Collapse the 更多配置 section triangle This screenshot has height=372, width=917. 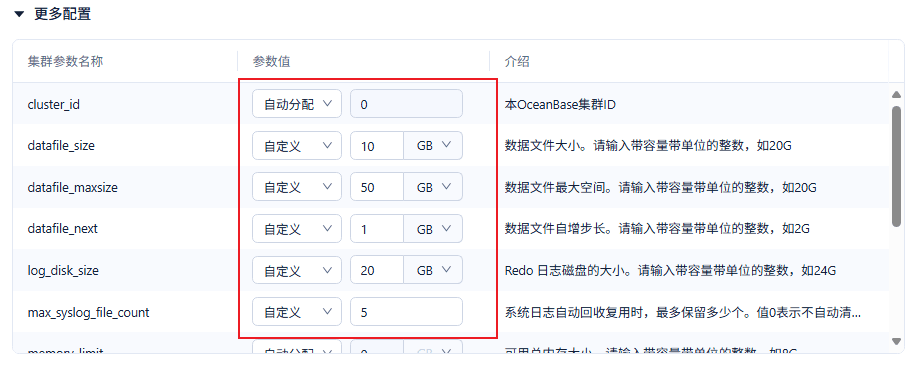[x=20, y=15]
